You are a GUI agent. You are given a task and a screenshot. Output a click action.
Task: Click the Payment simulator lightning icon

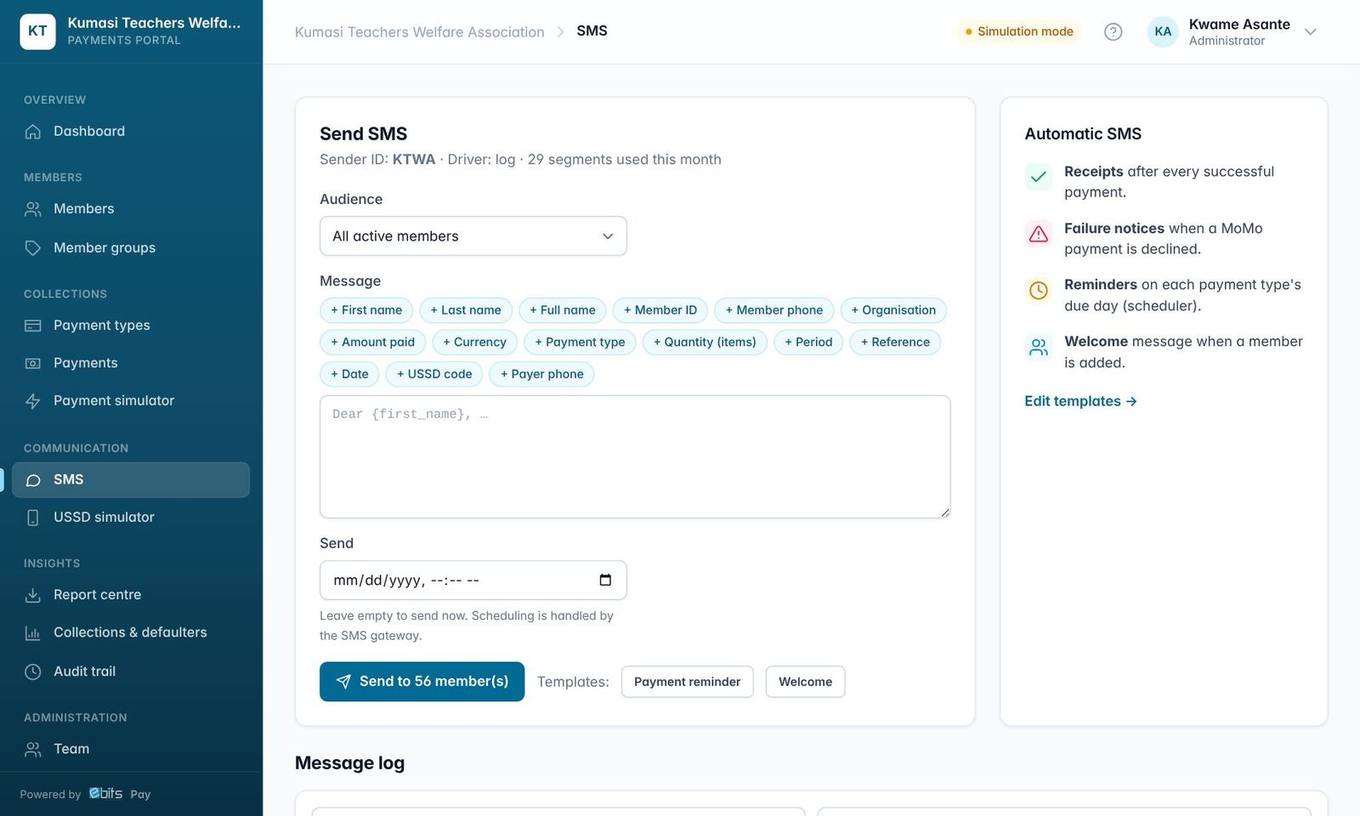click(x=33, y=401)
